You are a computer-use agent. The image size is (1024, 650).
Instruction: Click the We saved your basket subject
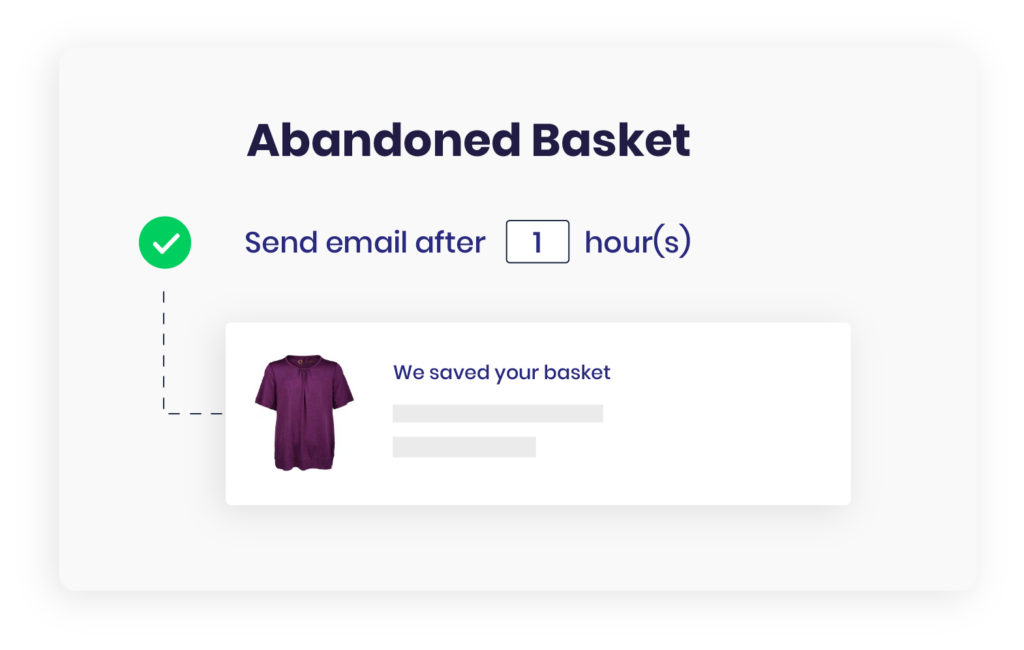(502, 372)
